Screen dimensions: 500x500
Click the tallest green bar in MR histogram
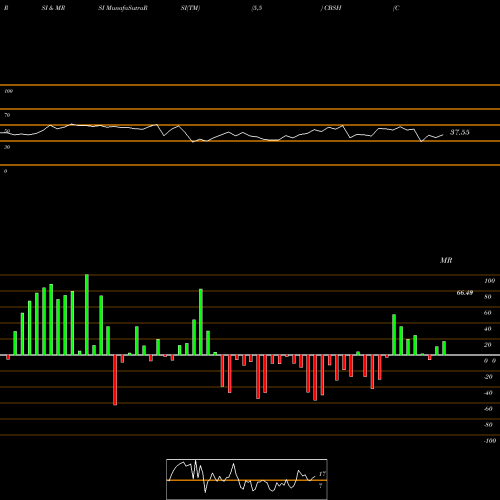pyautogui.click(x=87, y=315)
